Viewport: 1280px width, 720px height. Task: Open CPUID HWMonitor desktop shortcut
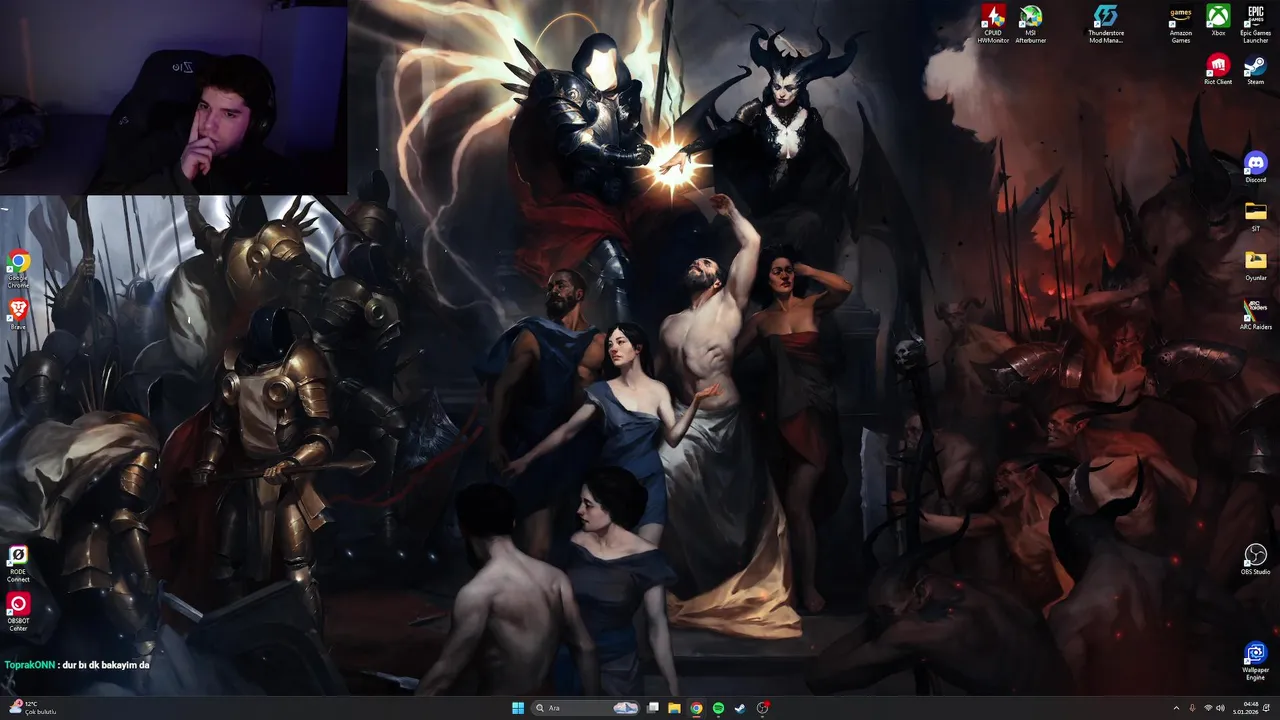[x=993, y=24]
